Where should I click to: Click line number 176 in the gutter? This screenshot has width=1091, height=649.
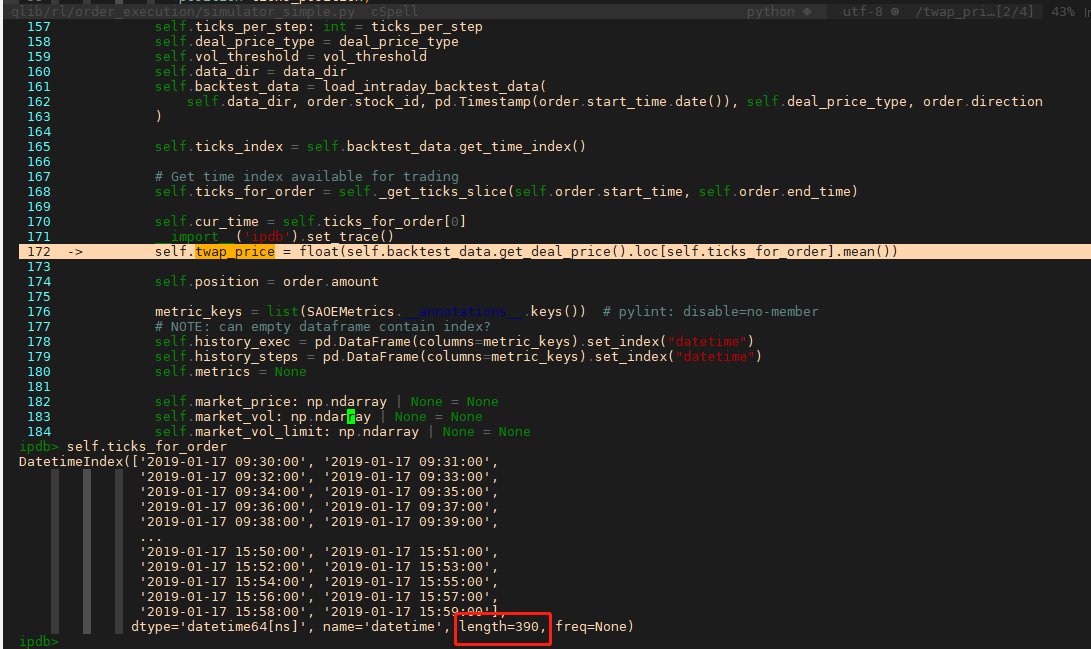38,312
